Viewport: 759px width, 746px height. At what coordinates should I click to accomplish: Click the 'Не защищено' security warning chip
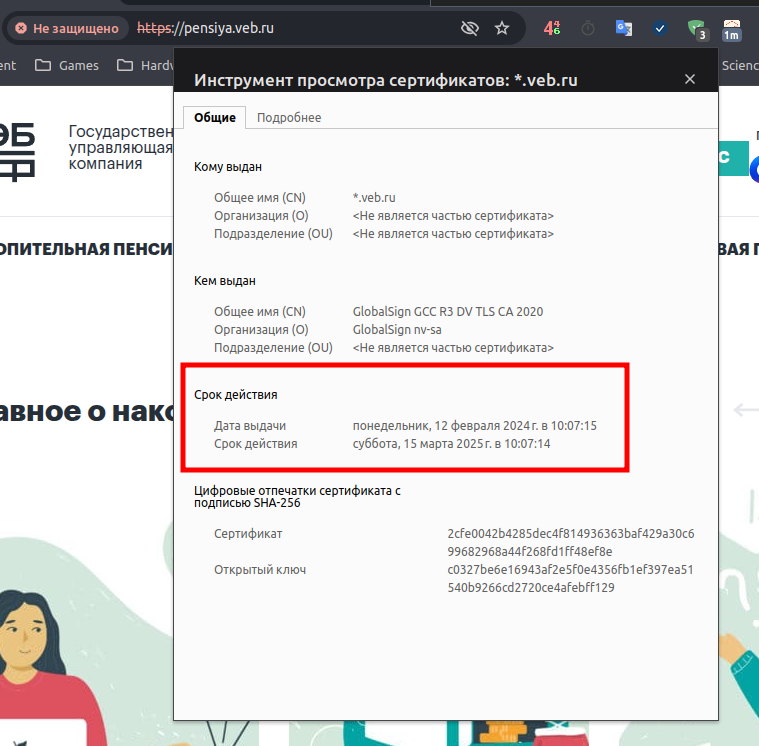[x=67, y=29]
